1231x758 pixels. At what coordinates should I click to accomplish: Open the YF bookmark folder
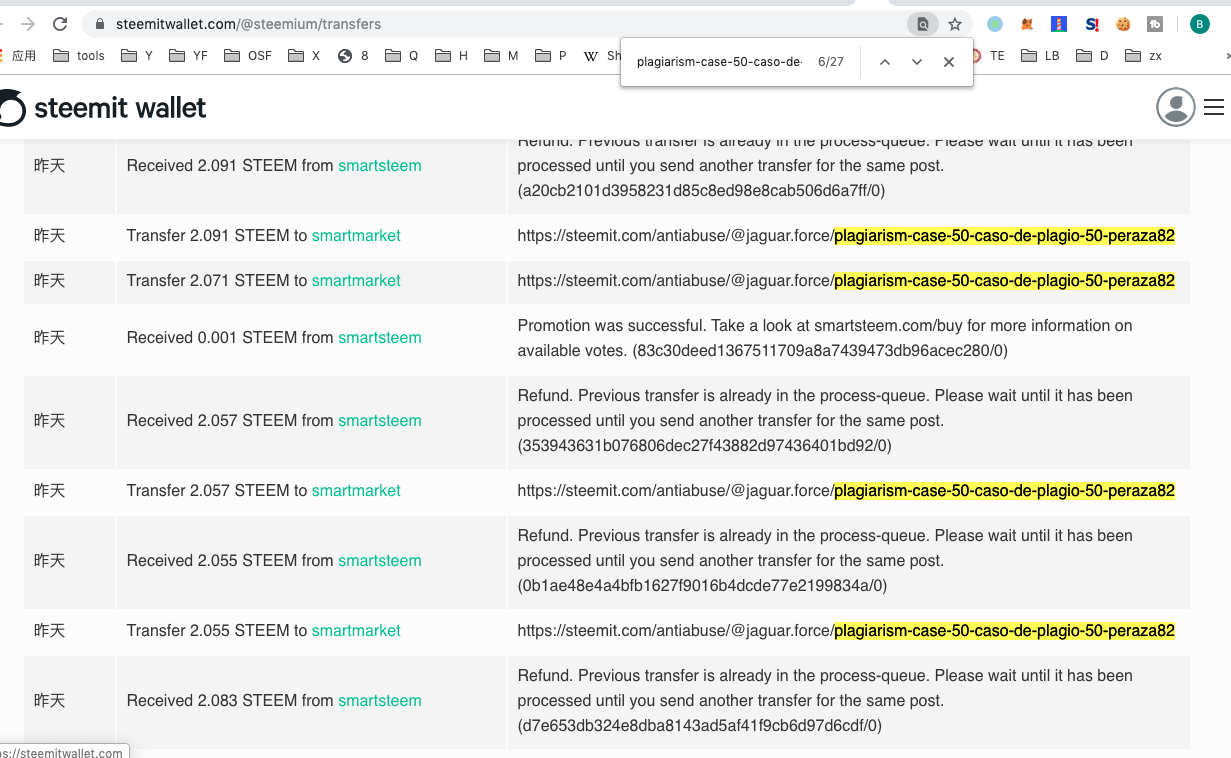tap(189, 56)
